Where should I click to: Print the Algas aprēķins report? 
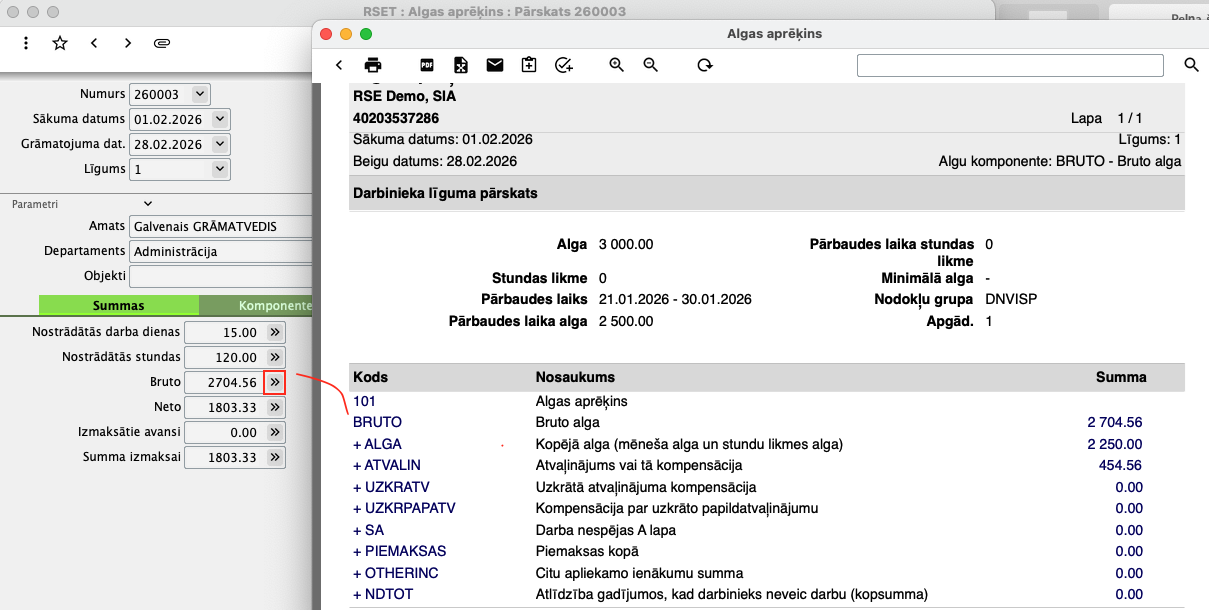point(373,65)
